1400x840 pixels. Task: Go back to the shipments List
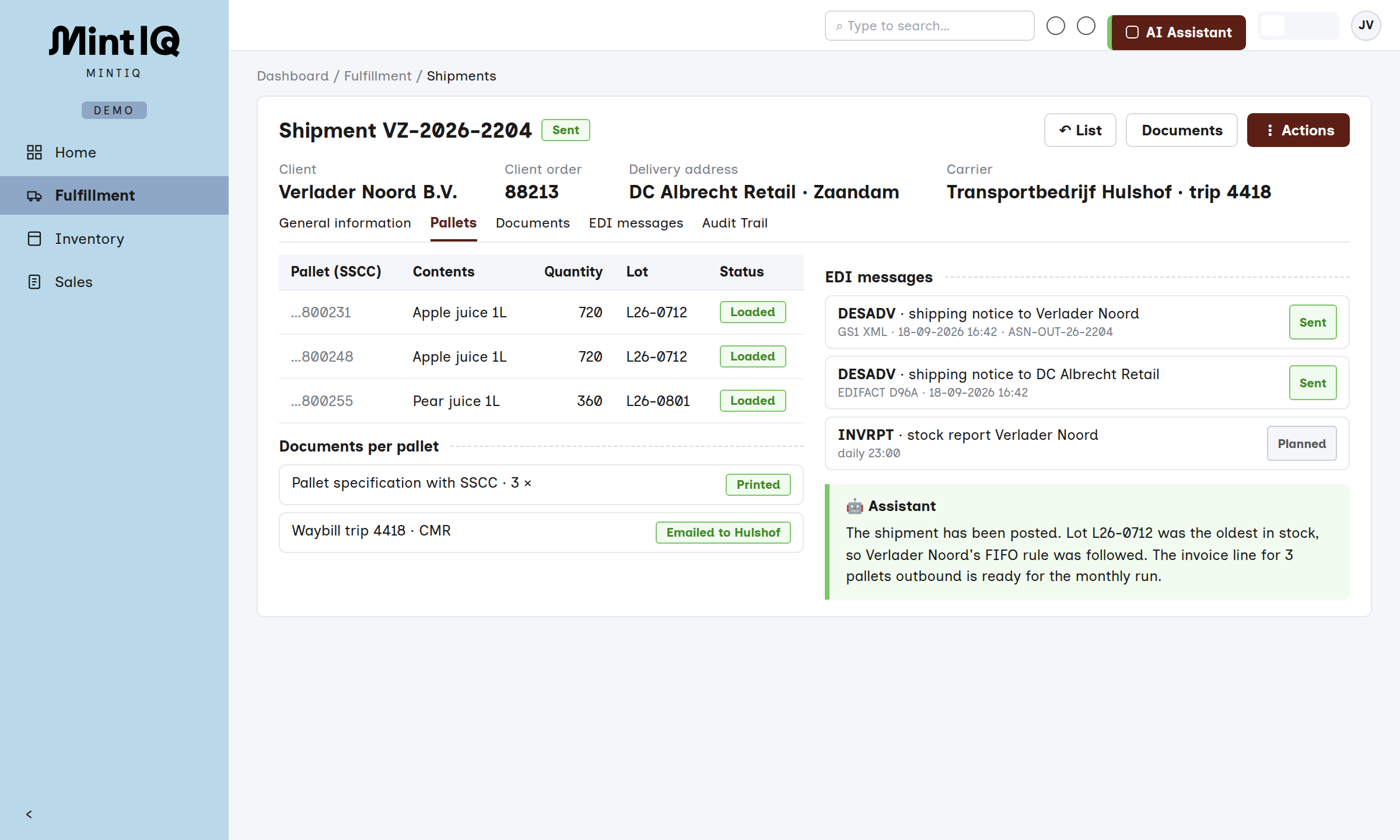[x=1080, y=130]
